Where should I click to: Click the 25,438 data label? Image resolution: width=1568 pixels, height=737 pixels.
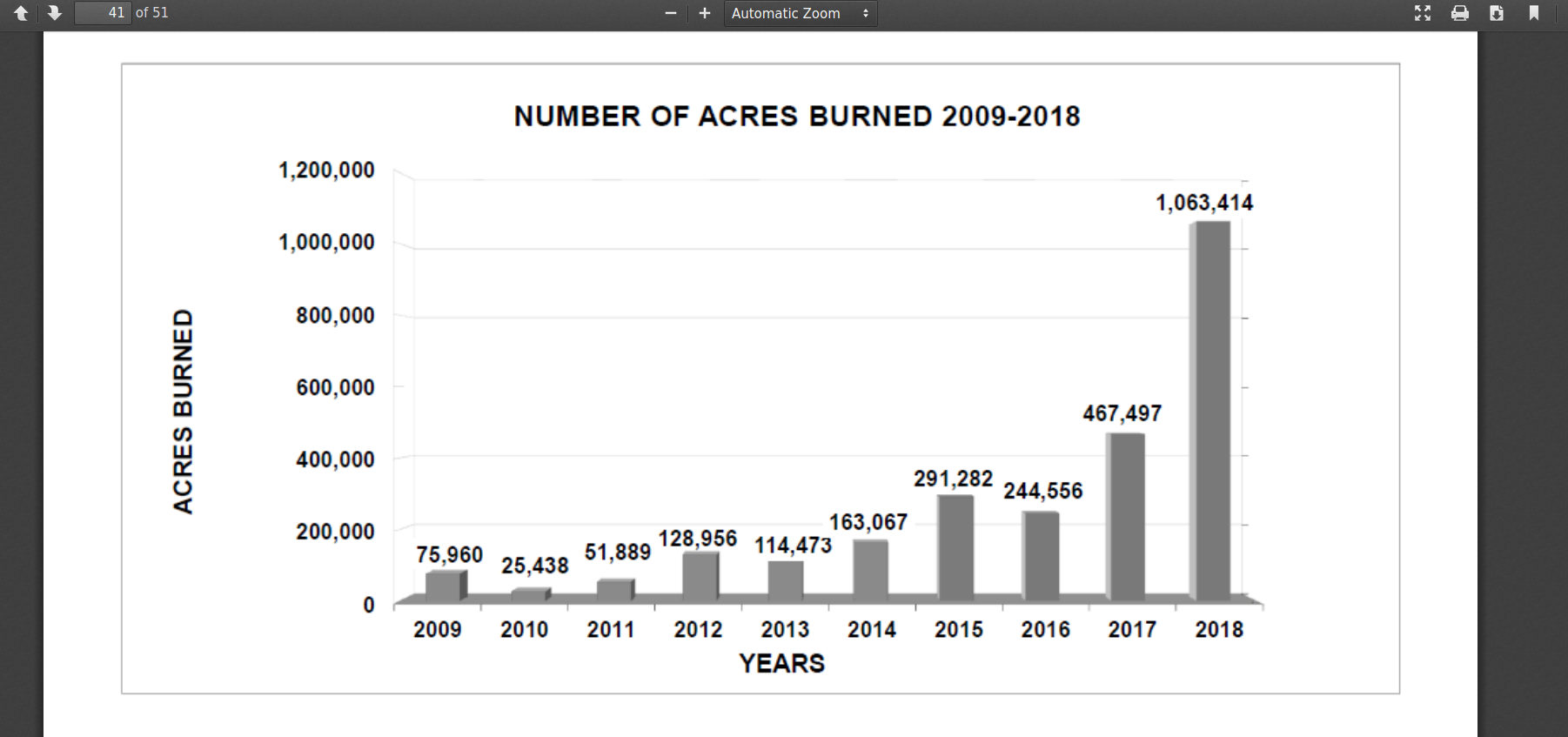click(534, 566)
